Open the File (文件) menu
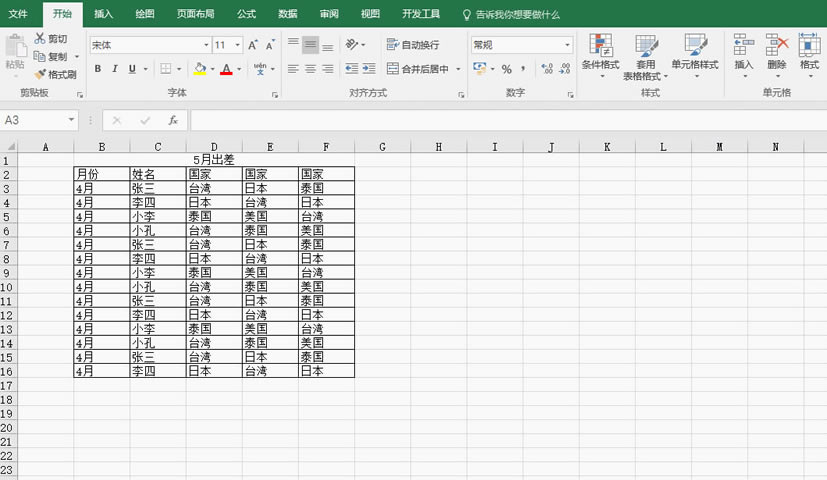Screen dimensions: 827x480 [18, 15]
